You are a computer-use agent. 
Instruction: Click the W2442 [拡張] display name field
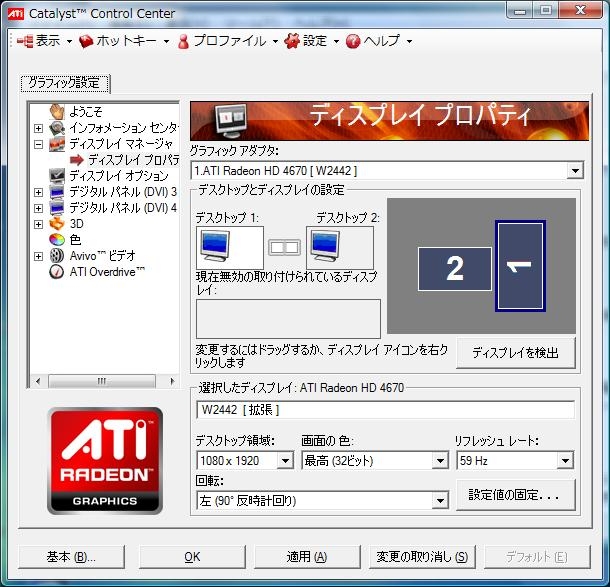385,410
